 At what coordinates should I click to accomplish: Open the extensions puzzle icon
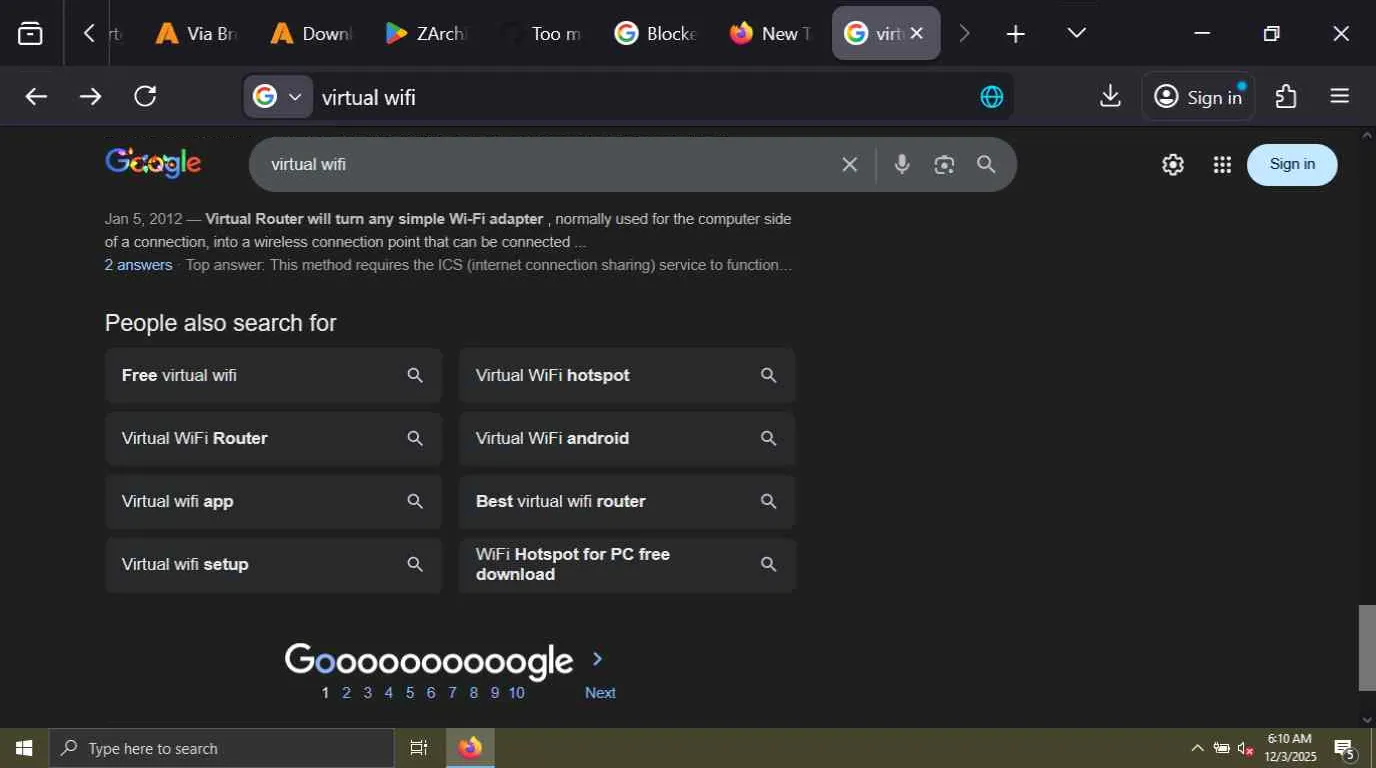click(1286, 96)
